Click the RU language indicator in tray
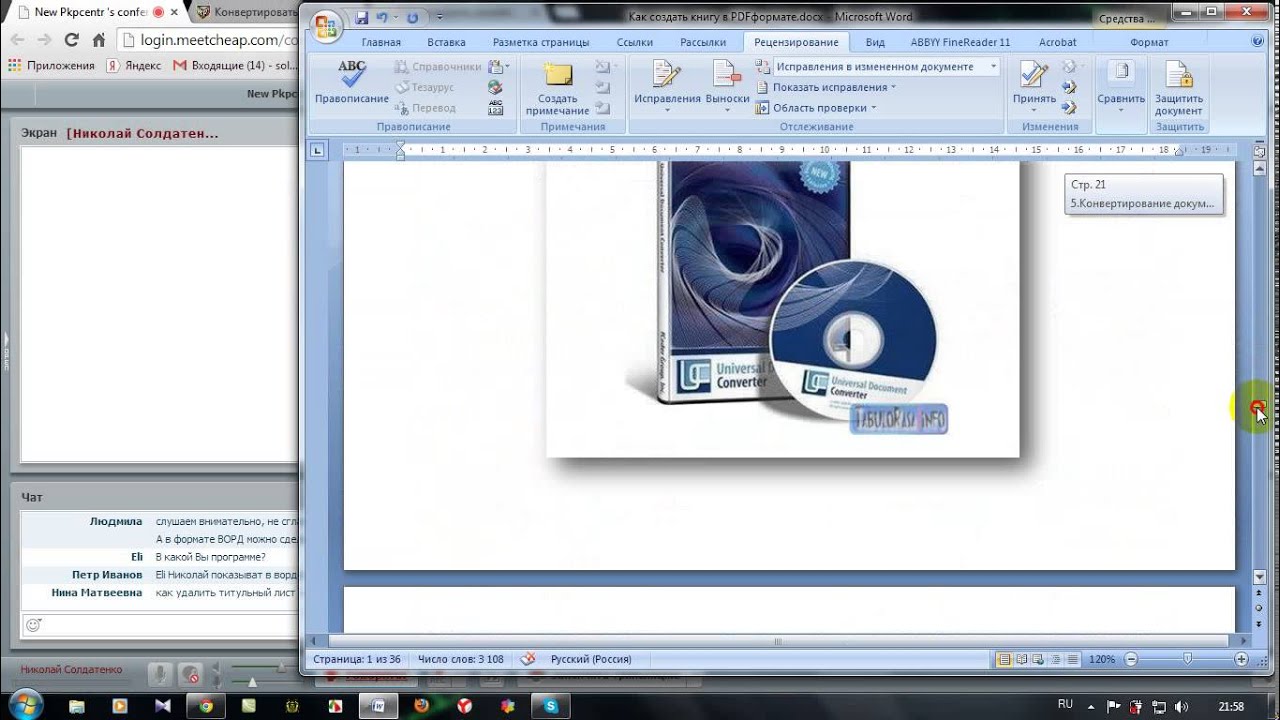Screen dimensions: 1280x720 pyautogui.click(x=1065, y=705)
